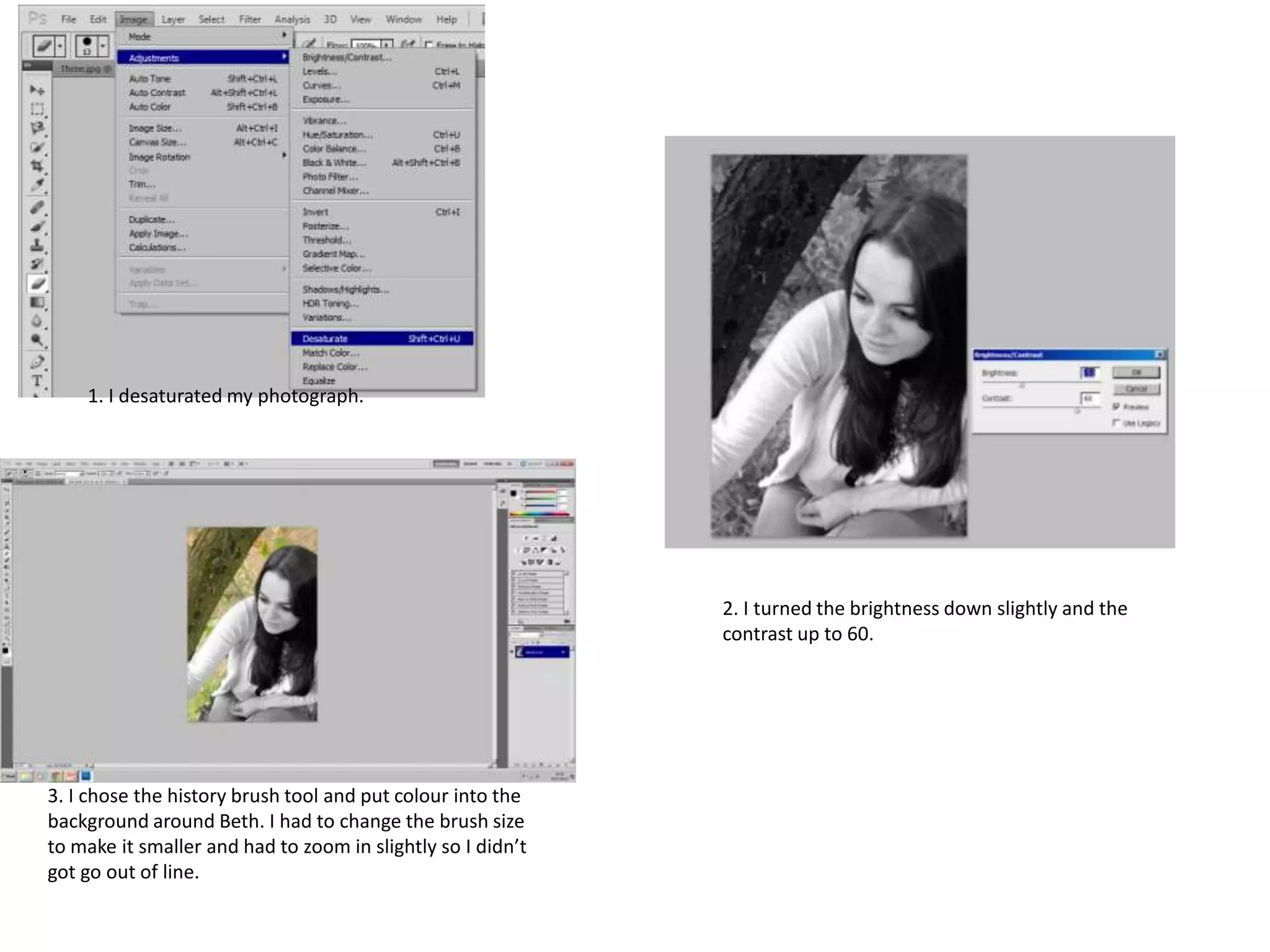Select the Crop tool

pos(37,166)
